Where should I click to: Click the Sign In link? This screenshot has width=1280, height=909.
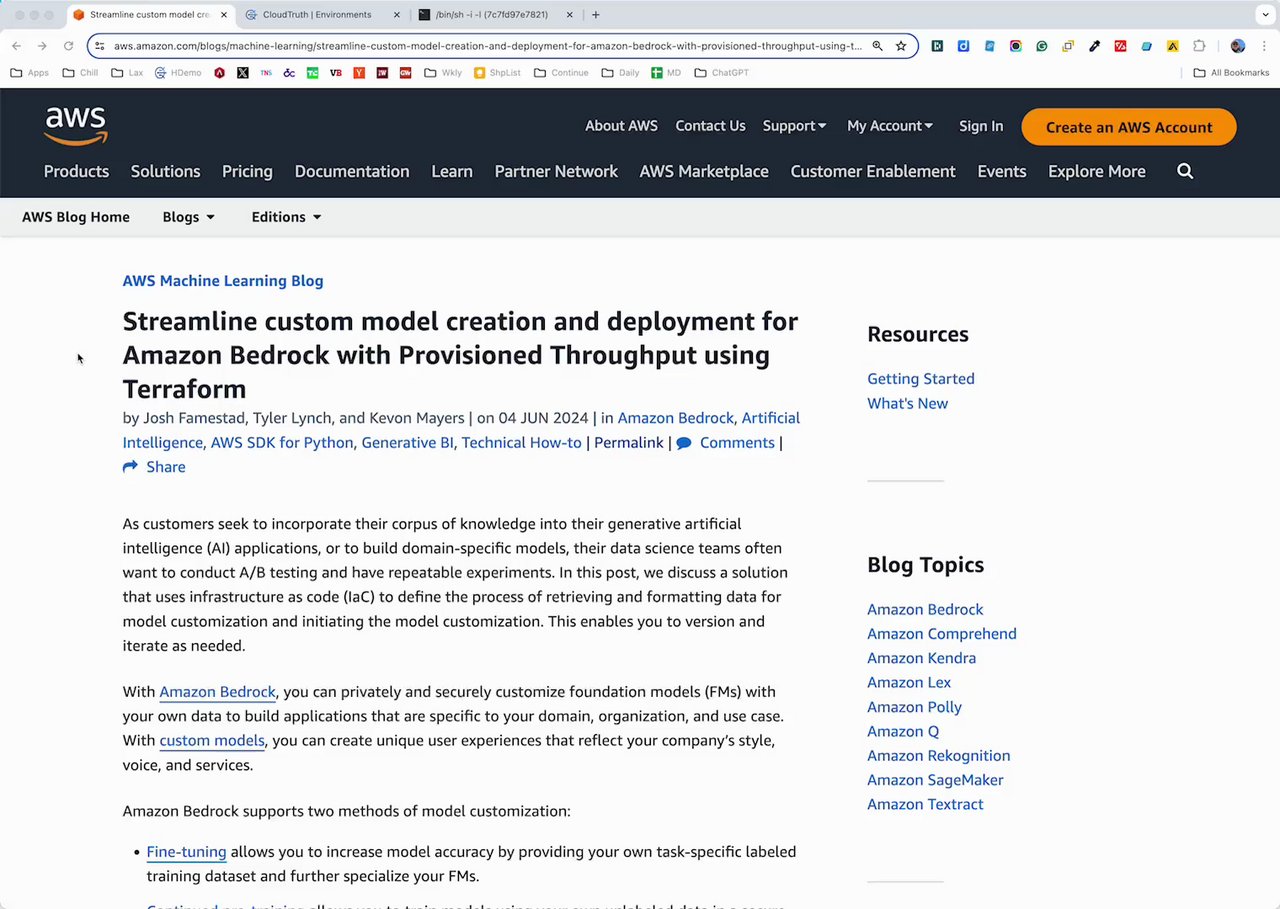pos(981,126)
